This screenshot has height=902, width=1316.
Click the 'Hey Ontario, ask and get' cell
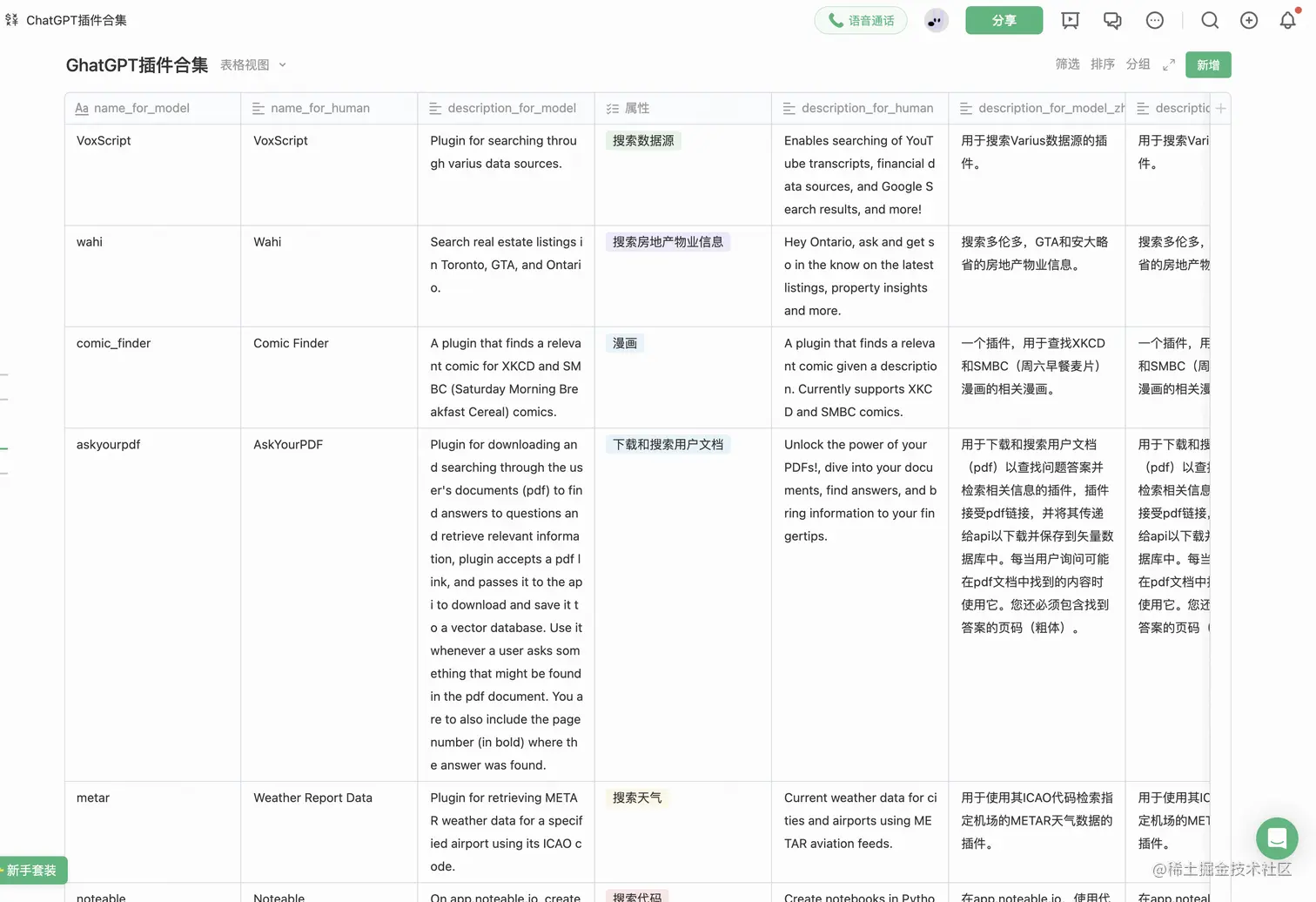tap(860, 276)
